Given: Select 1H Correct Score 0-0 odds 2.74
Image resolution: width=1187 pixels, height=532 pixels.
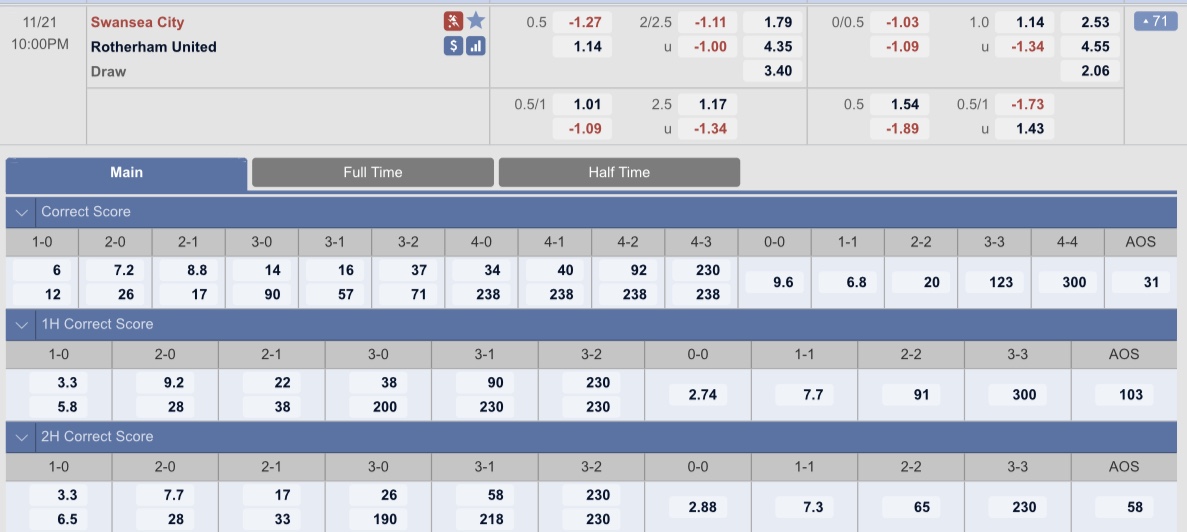Looking at the screenshot, I should click(x=697, y=394).
